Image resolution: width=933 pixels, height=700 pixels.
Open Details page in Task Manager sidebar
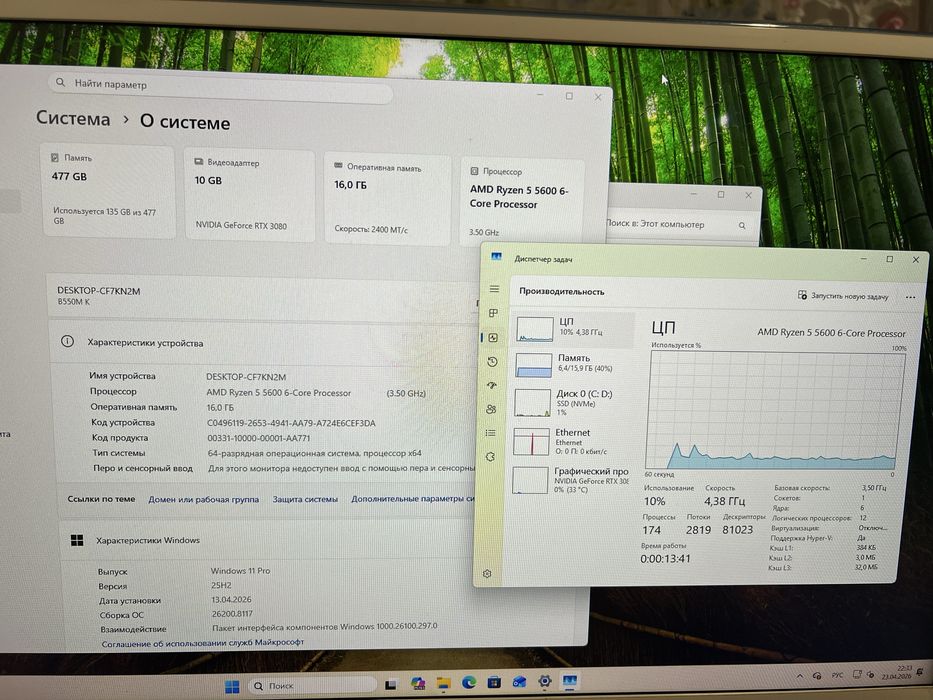pyautogui.click(x=490, y=433)
